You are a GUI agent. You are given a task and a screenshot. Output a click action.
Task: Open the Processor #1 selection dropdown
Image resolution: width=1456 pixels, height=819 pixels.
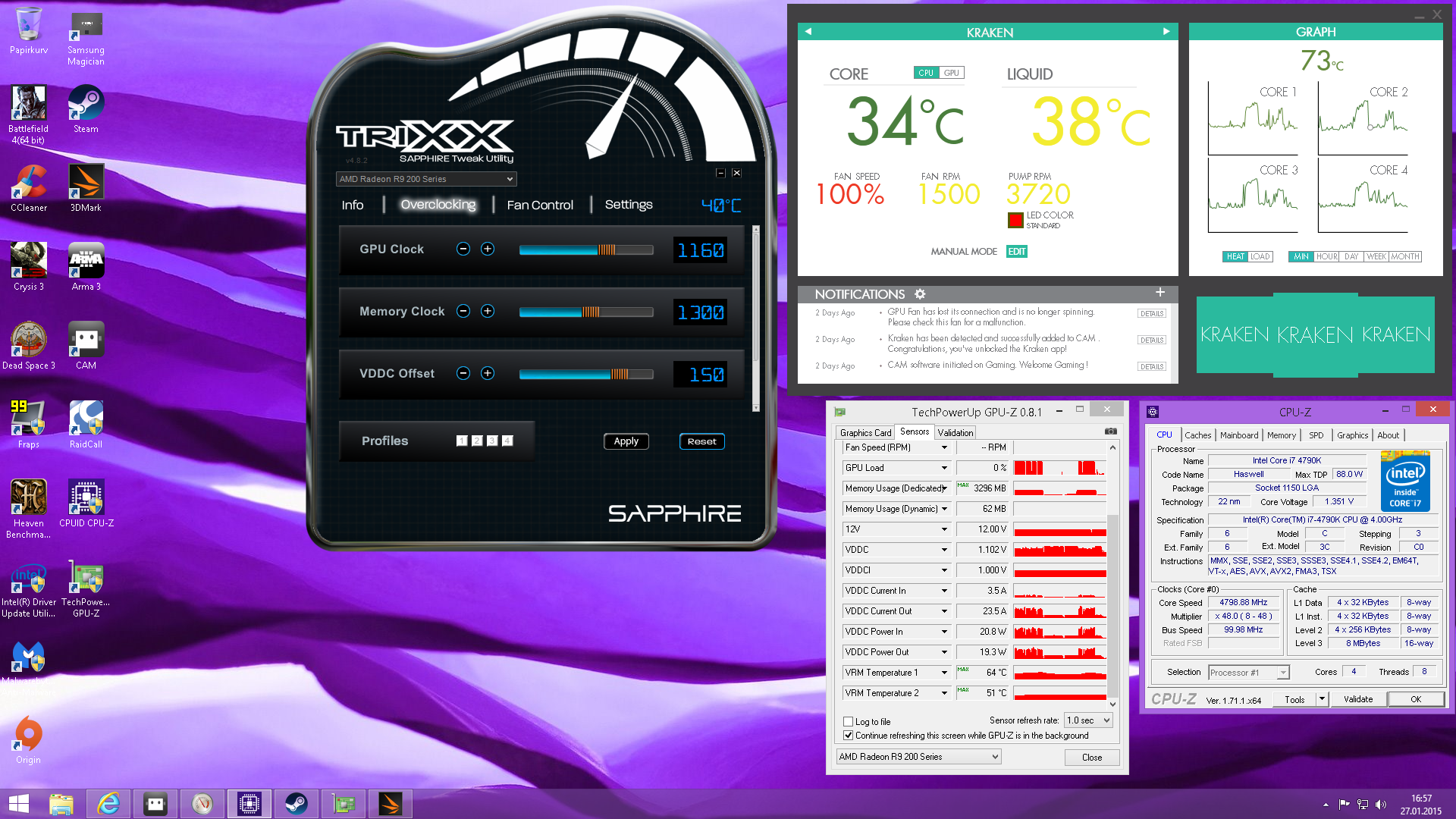coord(1248,673)
